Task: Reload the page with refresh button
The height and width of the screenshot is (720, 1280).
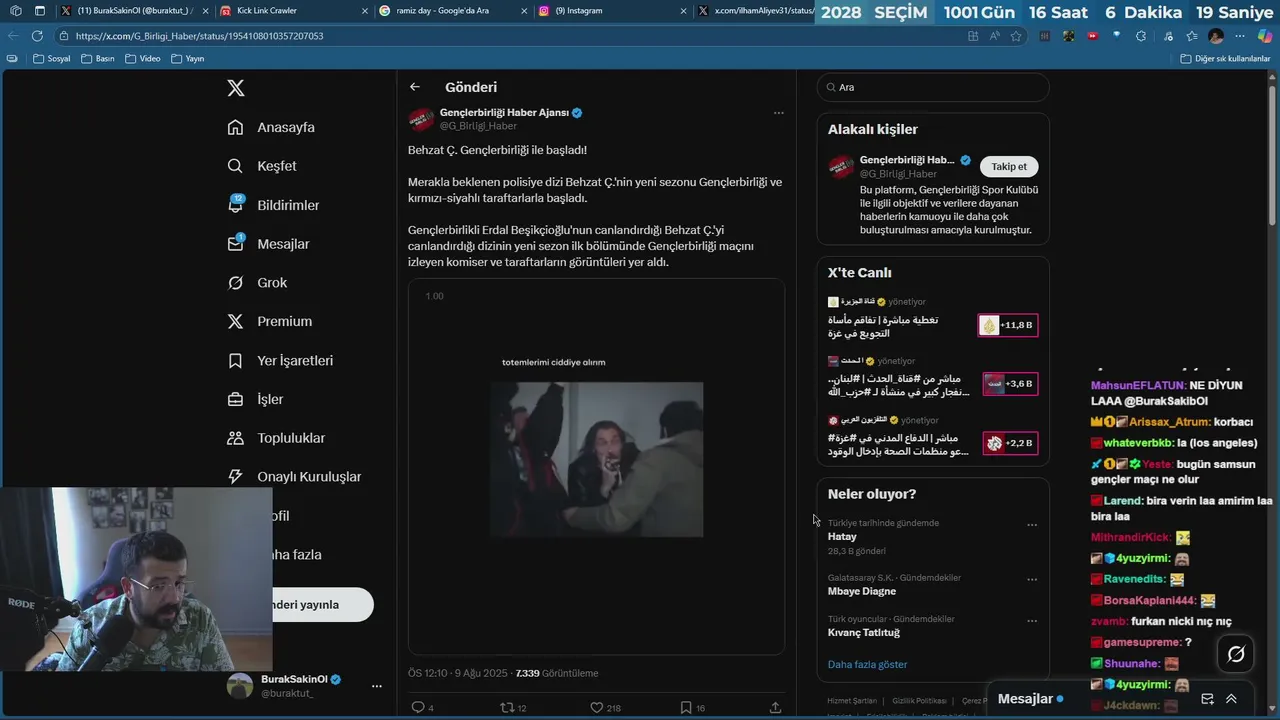Action: [x=36, y=36]
